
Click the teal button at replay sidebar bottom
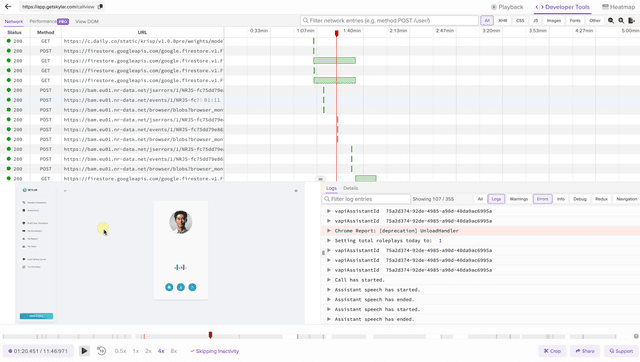[36, 316]
